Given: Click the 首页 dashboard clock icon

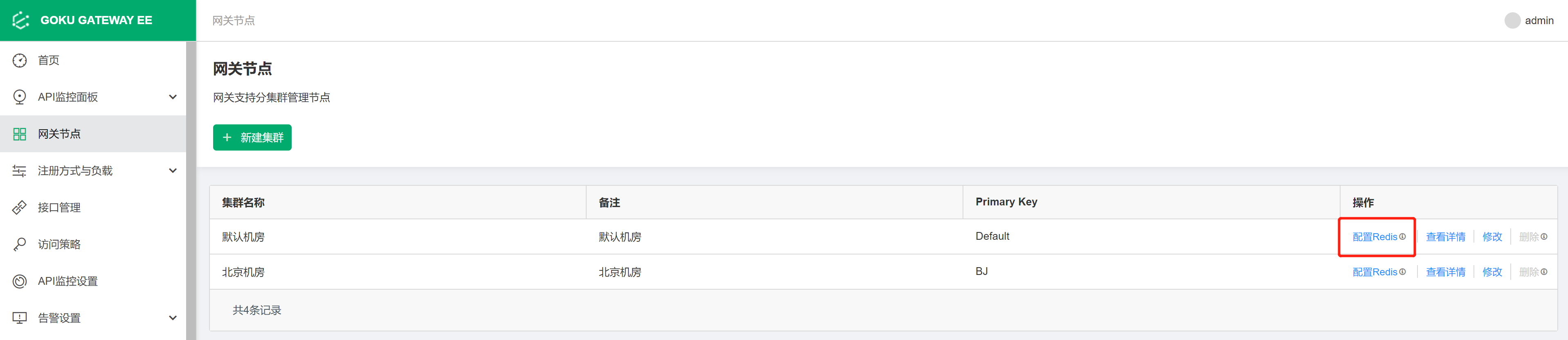Looking at the screenshot, I should 20,60.
